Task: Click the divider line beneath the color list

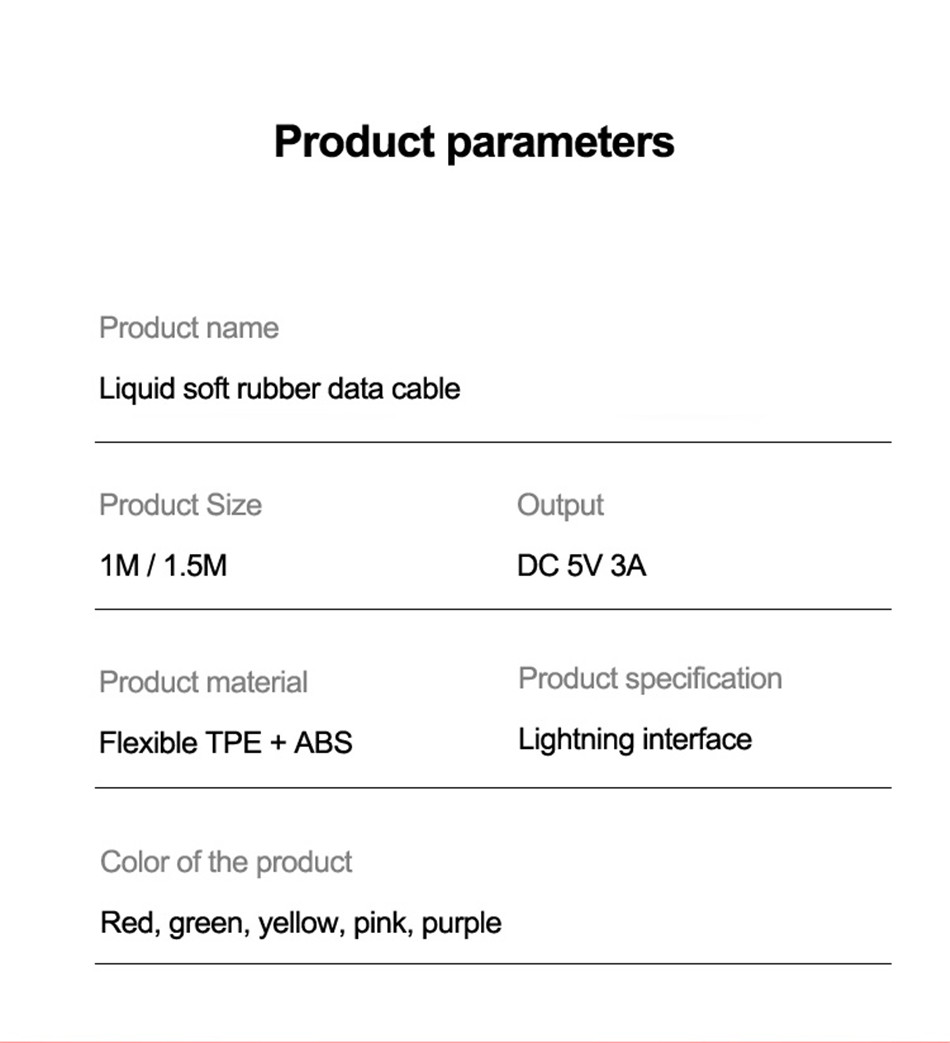Action: click(493, 964)
